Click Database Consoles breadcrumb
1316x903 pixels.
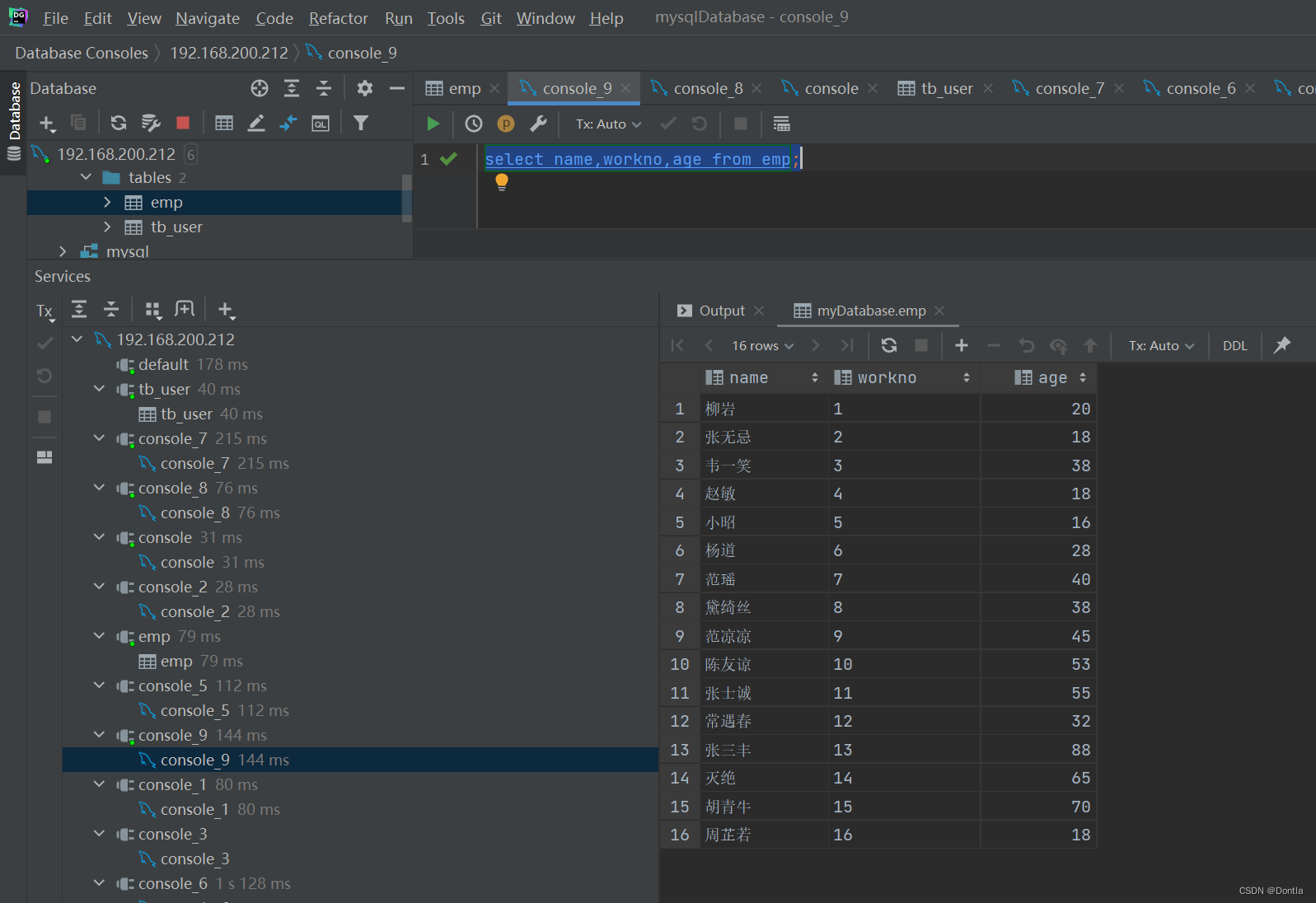click(82, 53)
